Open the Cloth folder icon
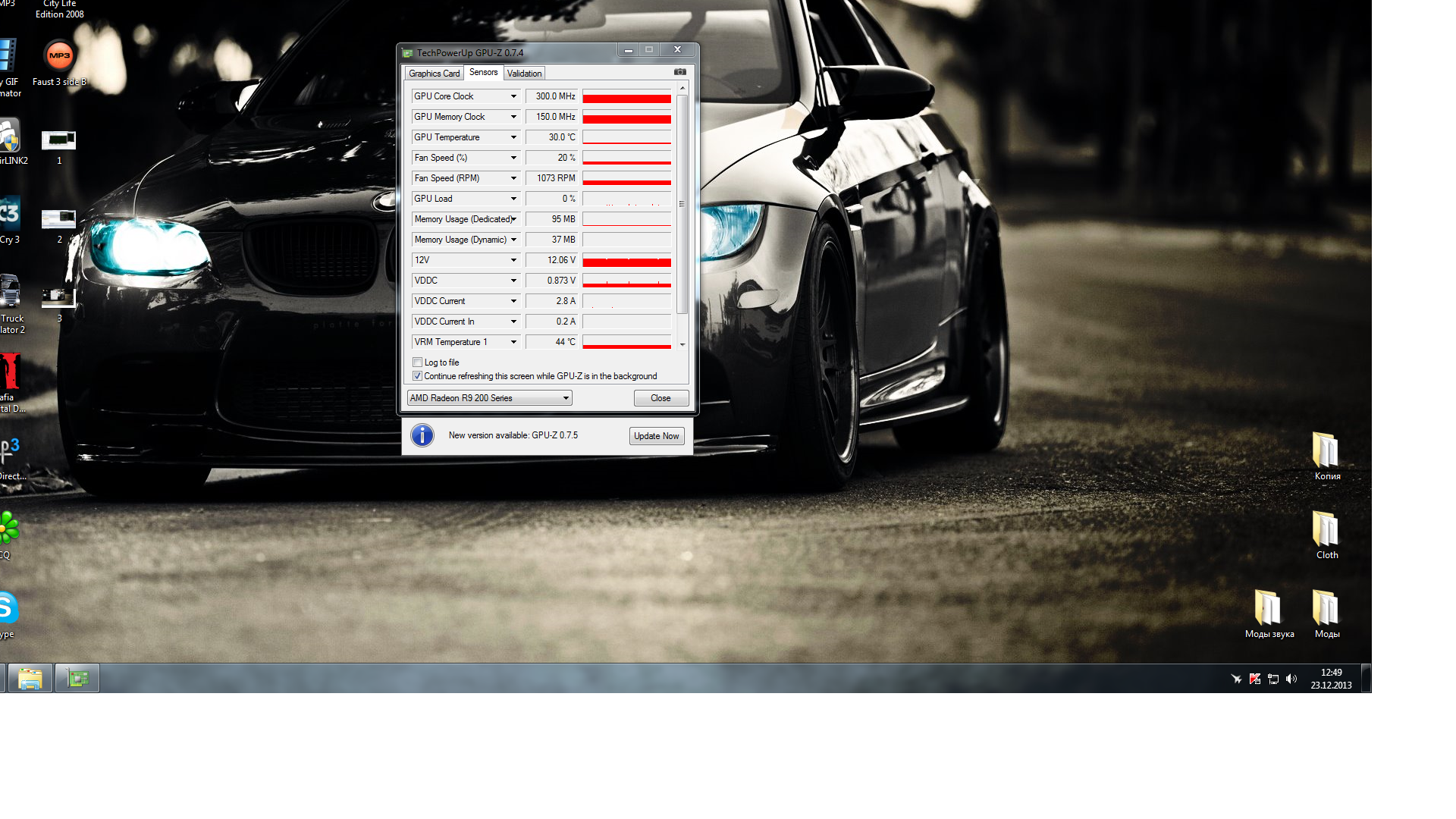1456x819 pixels. coord(1326,529)
